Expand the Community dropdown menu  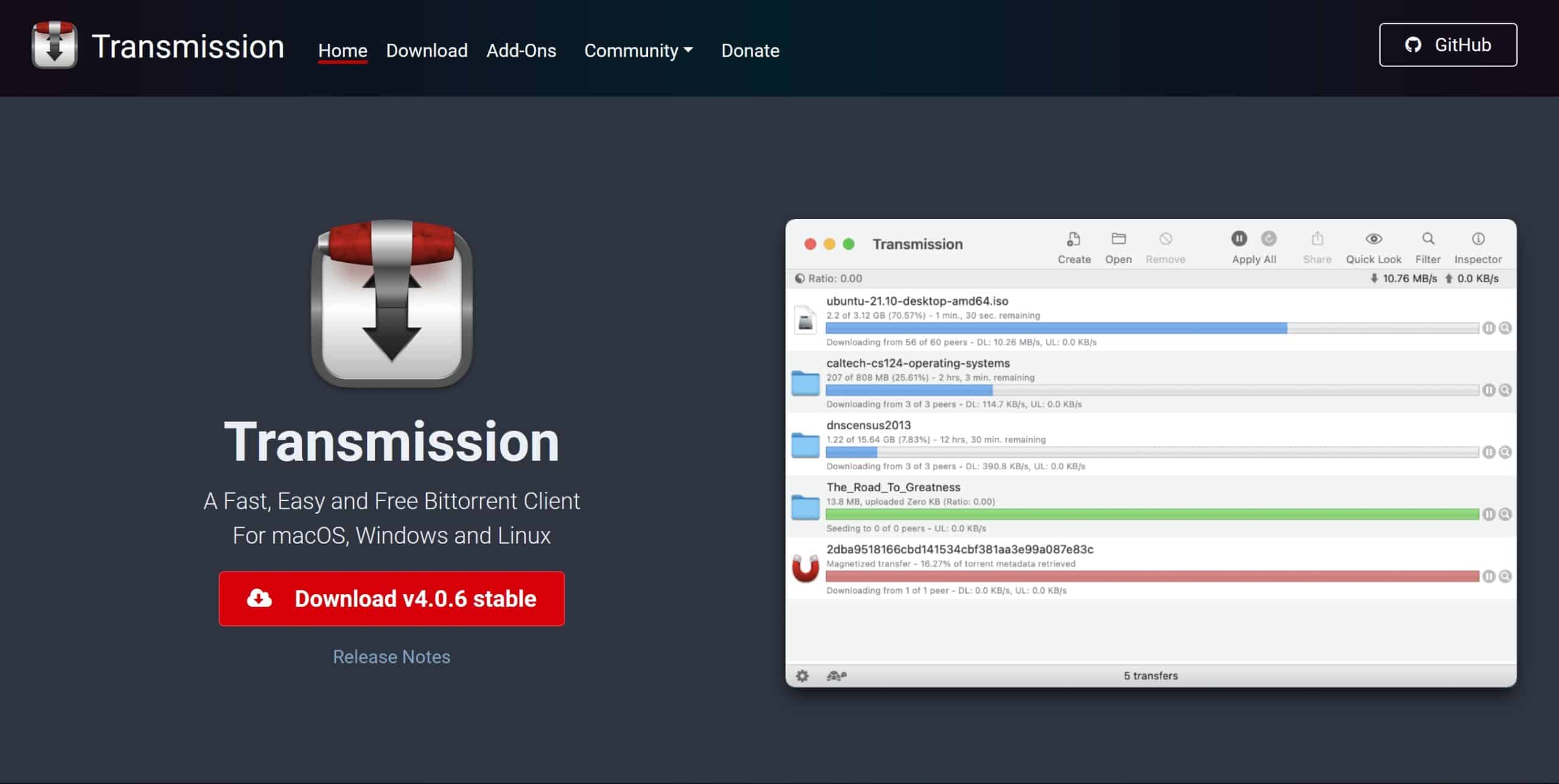[638, 51]
